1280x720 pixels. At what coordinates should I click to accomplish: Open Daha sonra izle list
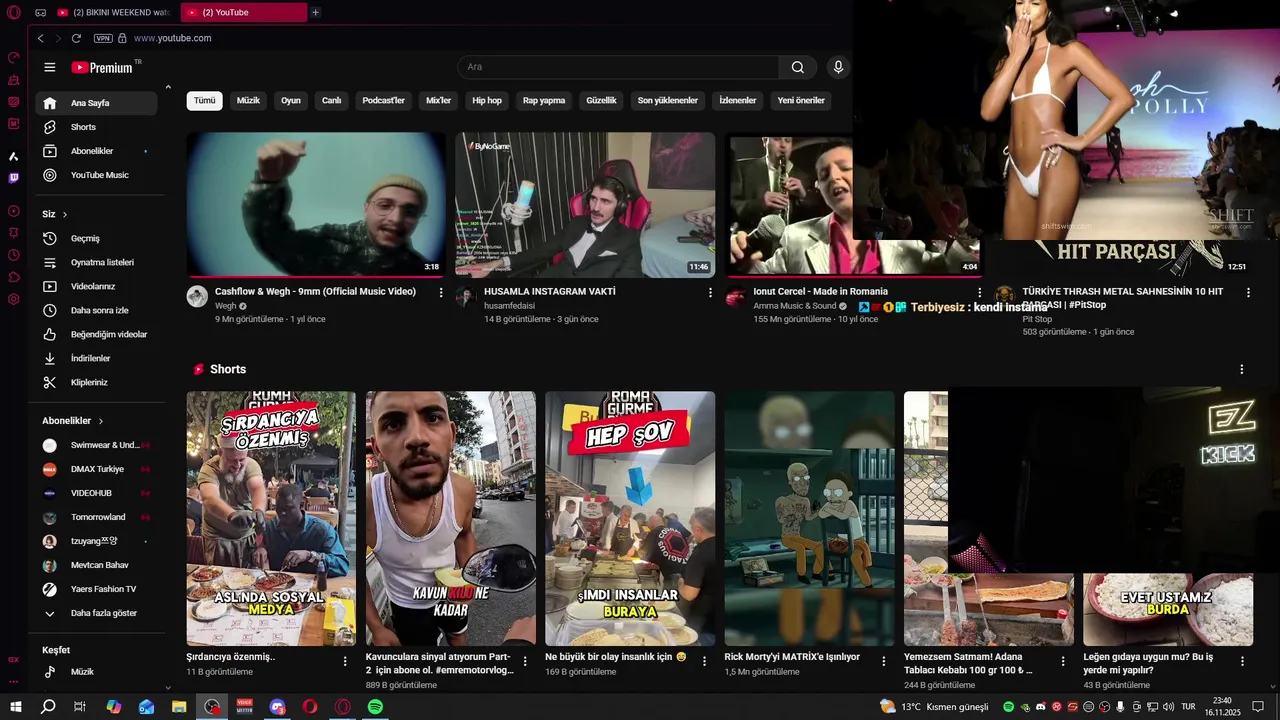tap(96, 311)
